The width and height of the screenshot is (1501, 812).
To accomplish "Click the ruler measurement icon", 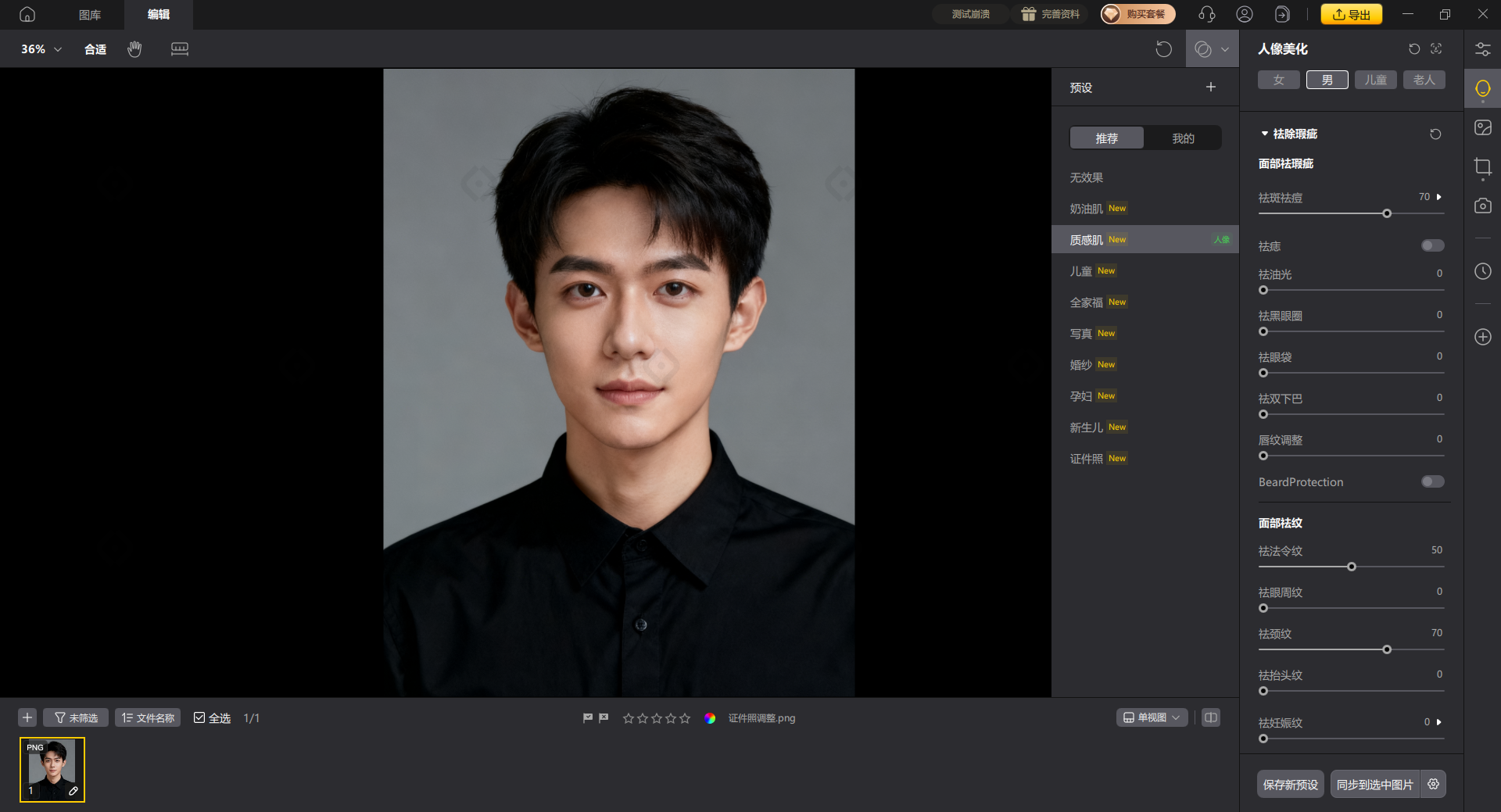I will 179,49.
